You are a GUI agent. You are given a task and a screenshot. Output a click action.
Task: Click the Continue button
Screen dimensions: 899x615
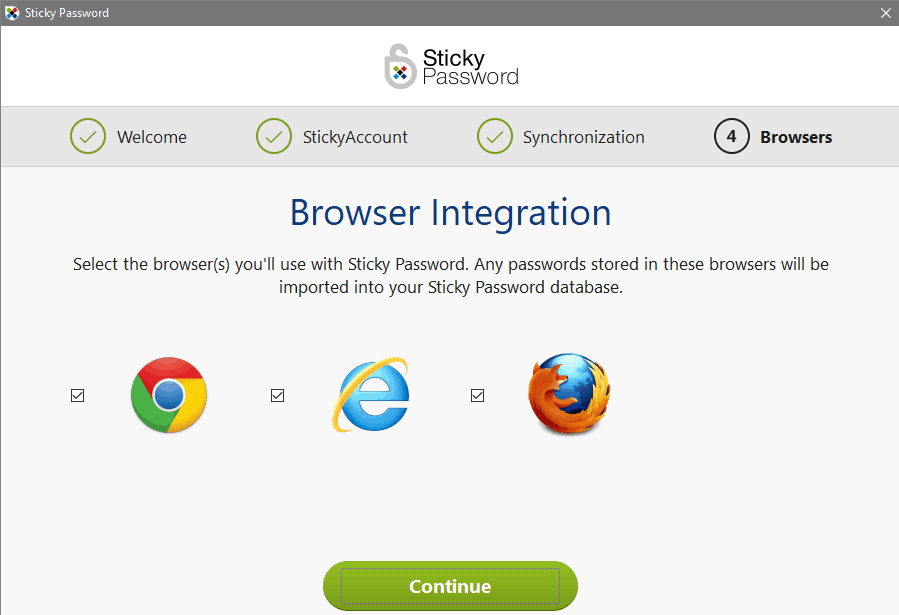point(449,586)
